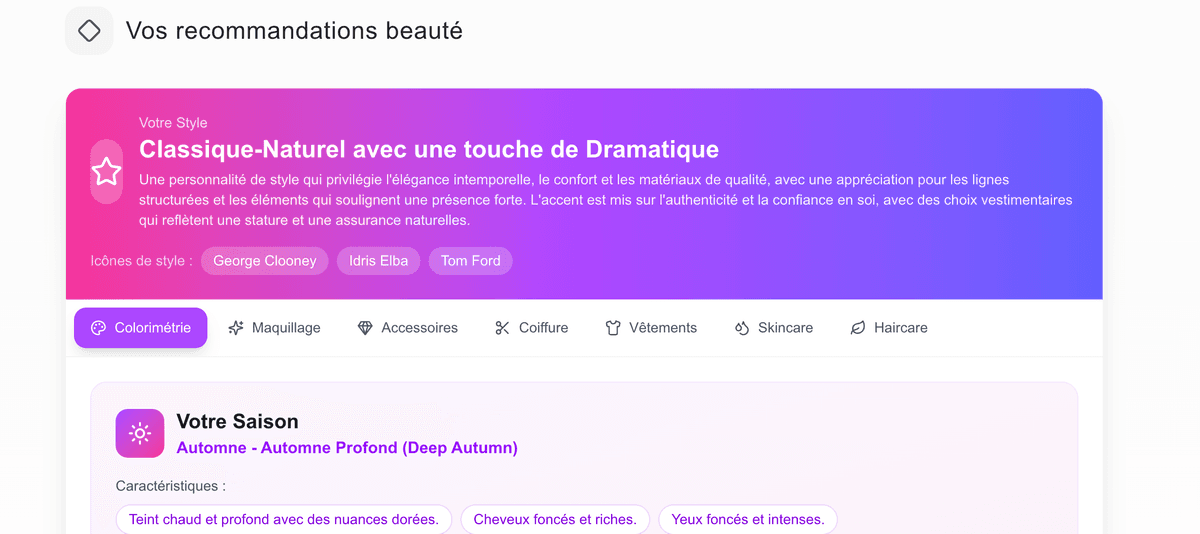Click the sun icon beside Votre Saison
1200x534 pixels.
point(140,433)
